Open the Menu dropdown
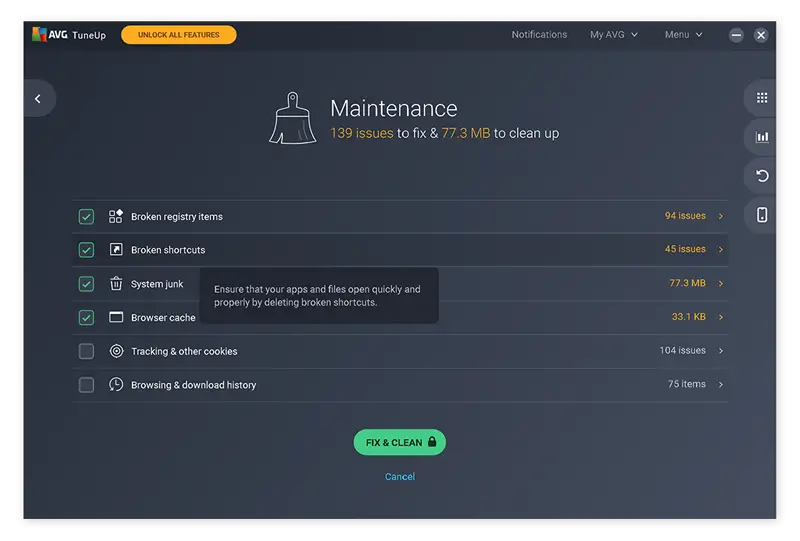The width and height of the screenshot is (800, 541). coord(683,34)
